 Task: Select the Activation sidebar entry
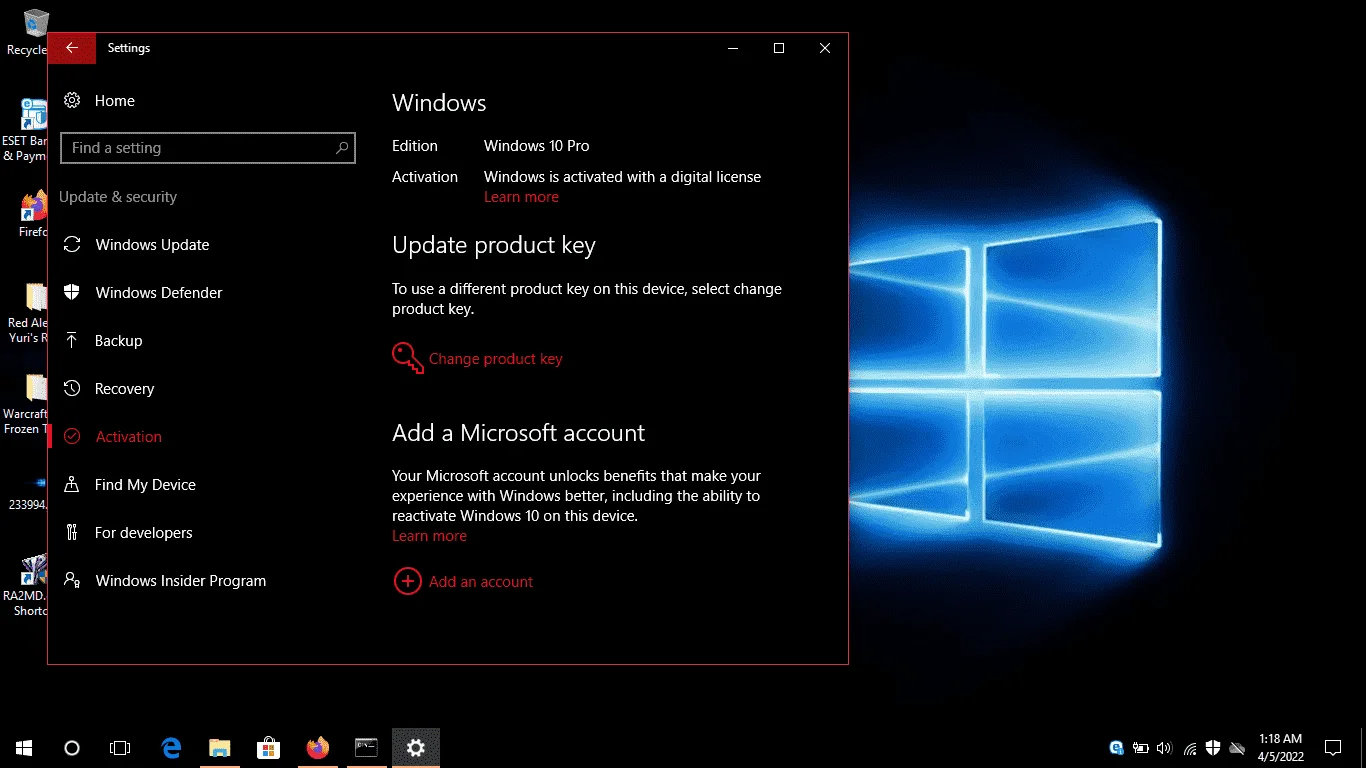tap(112, 437)
